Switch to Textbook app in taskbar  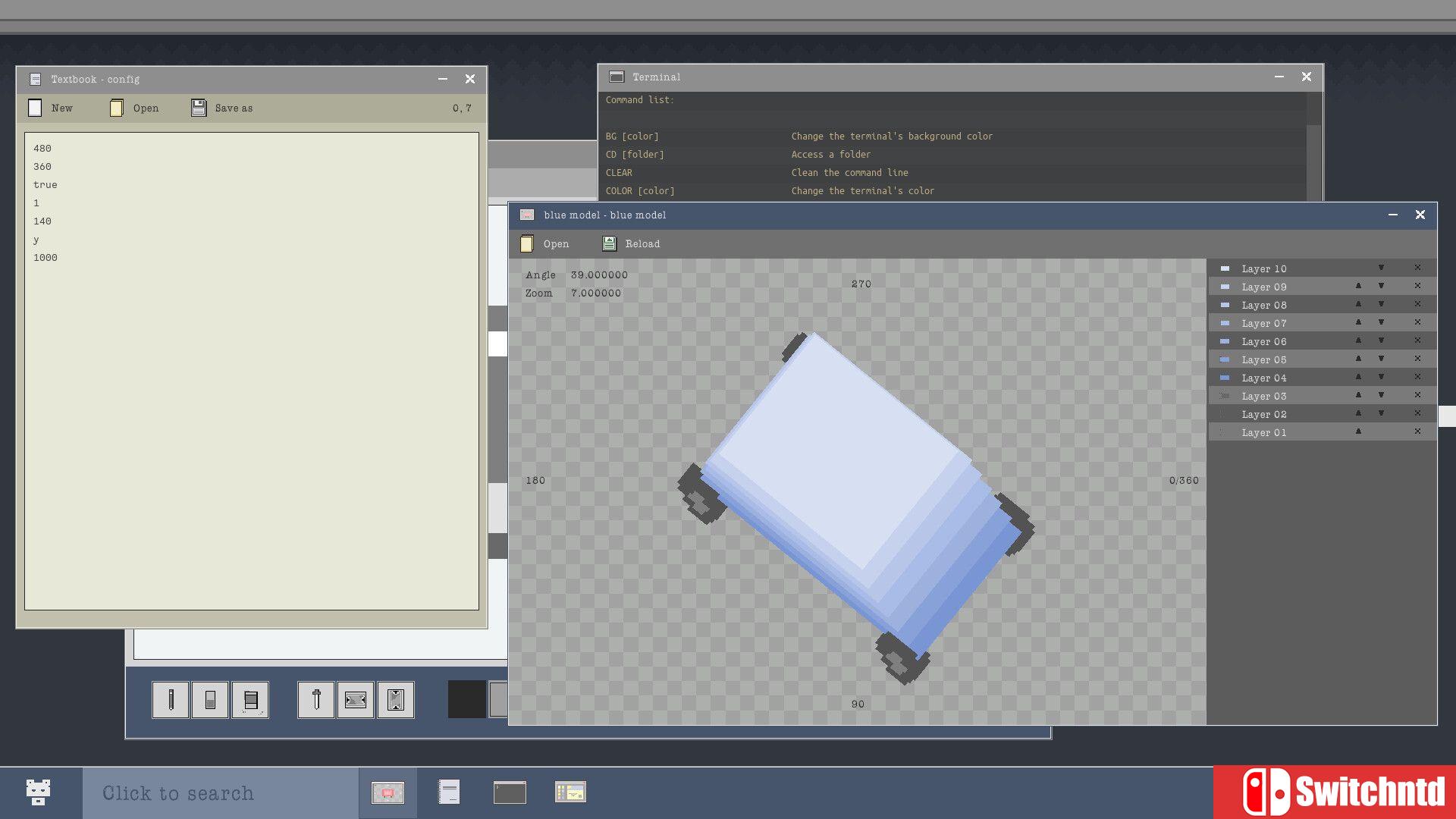coord(449,792)
